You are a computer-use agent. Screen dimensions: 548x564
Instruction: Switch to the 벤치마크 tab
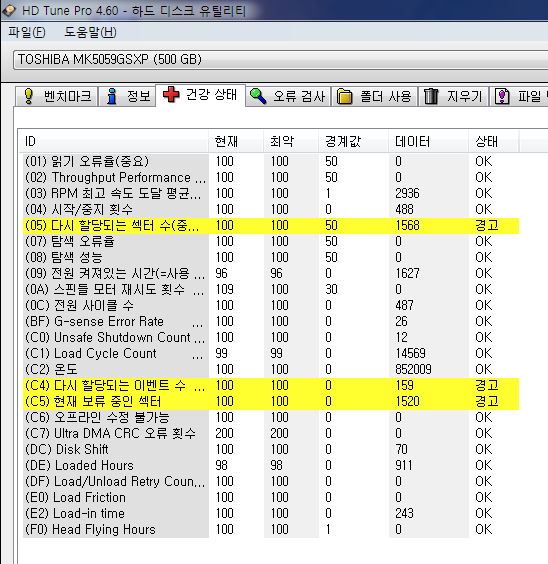pyautogui.click(x=56, y=96)
